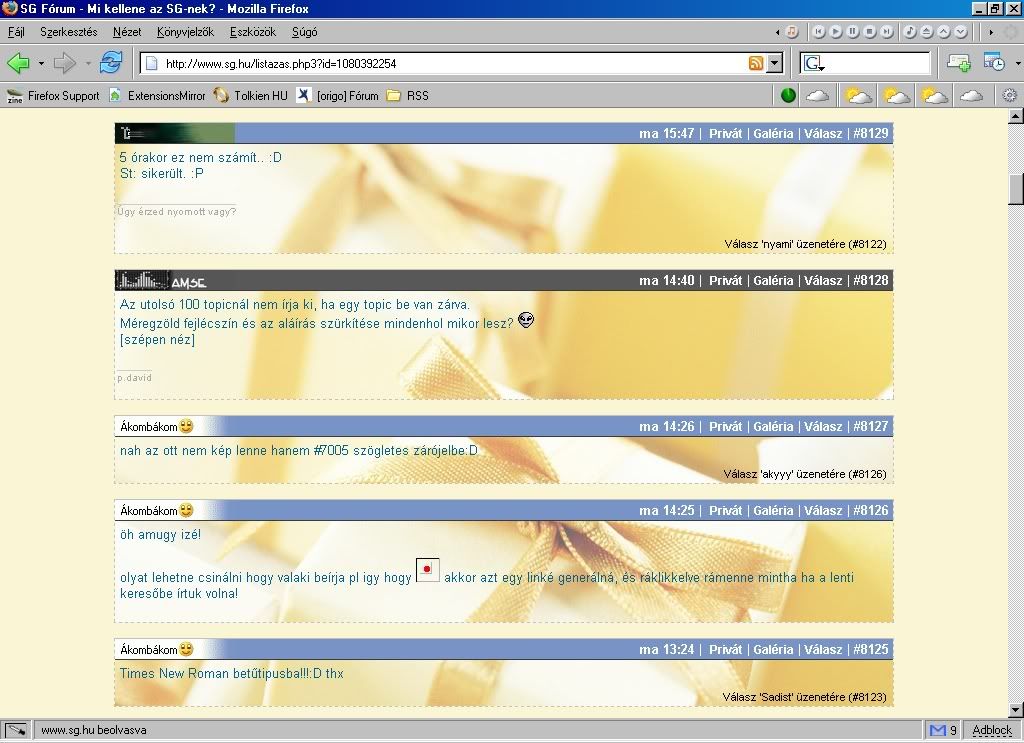The height and width of the screenshot is (743, 1024).
Task: Open "Válasz 'Sadist' üzenetére (#8123)" link
Action: 805,697
